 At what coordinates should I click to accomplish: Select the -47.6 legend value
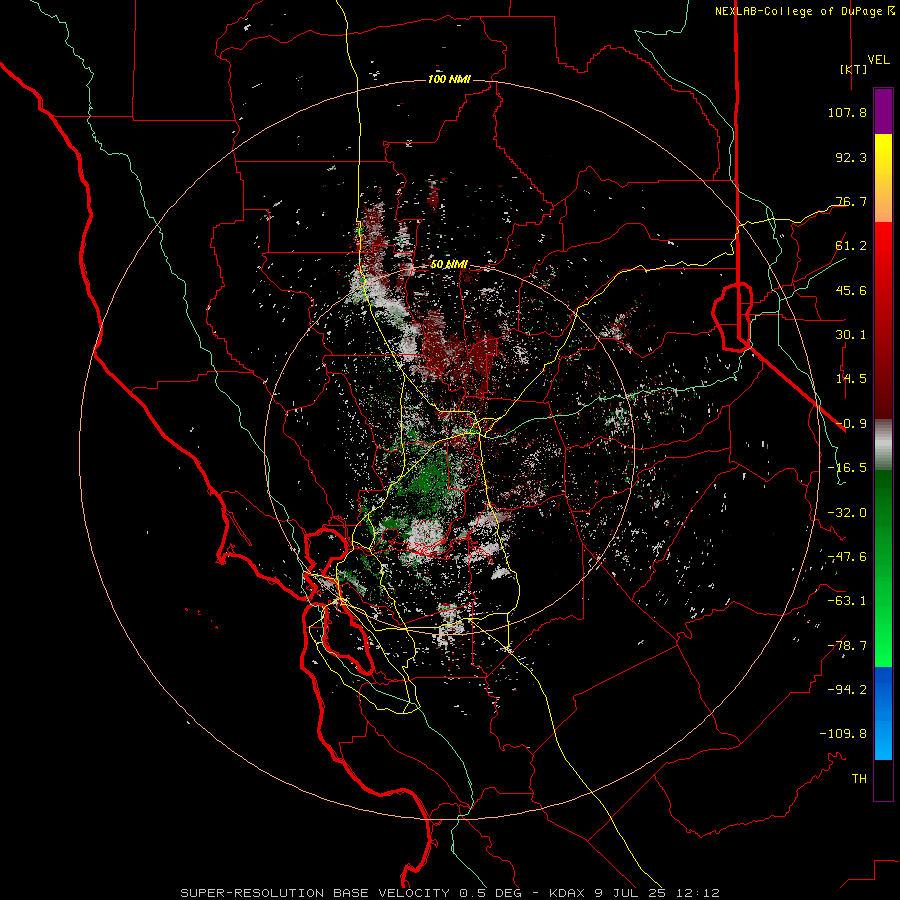847,557
